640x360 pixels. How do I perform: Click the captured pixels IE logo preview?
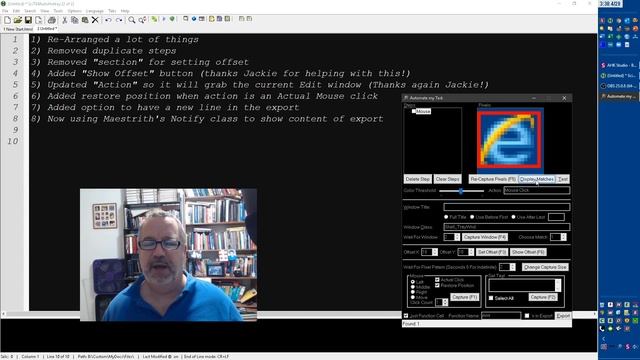click(510, 140)
